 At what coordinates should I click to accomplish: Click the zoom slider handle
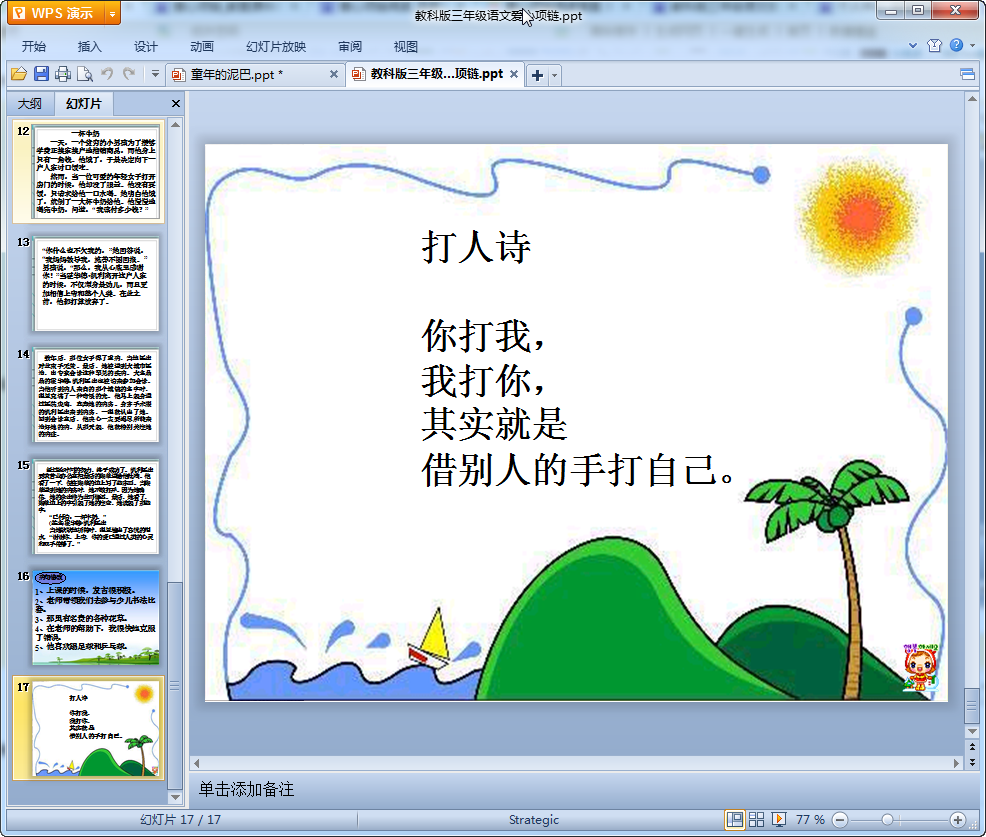(887, 820)
